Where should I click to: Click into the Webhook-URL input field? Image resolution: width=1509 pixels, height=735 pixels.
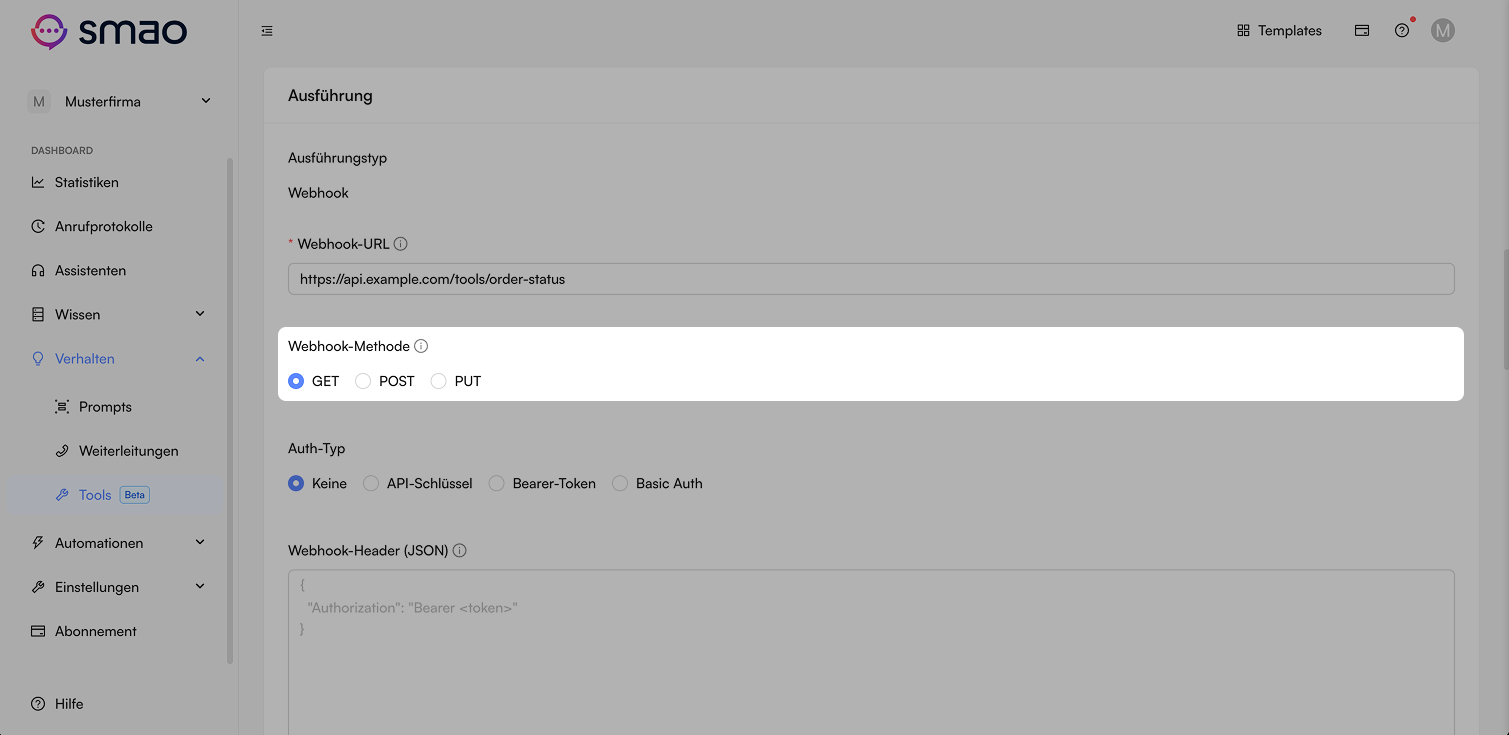point(871,279)
